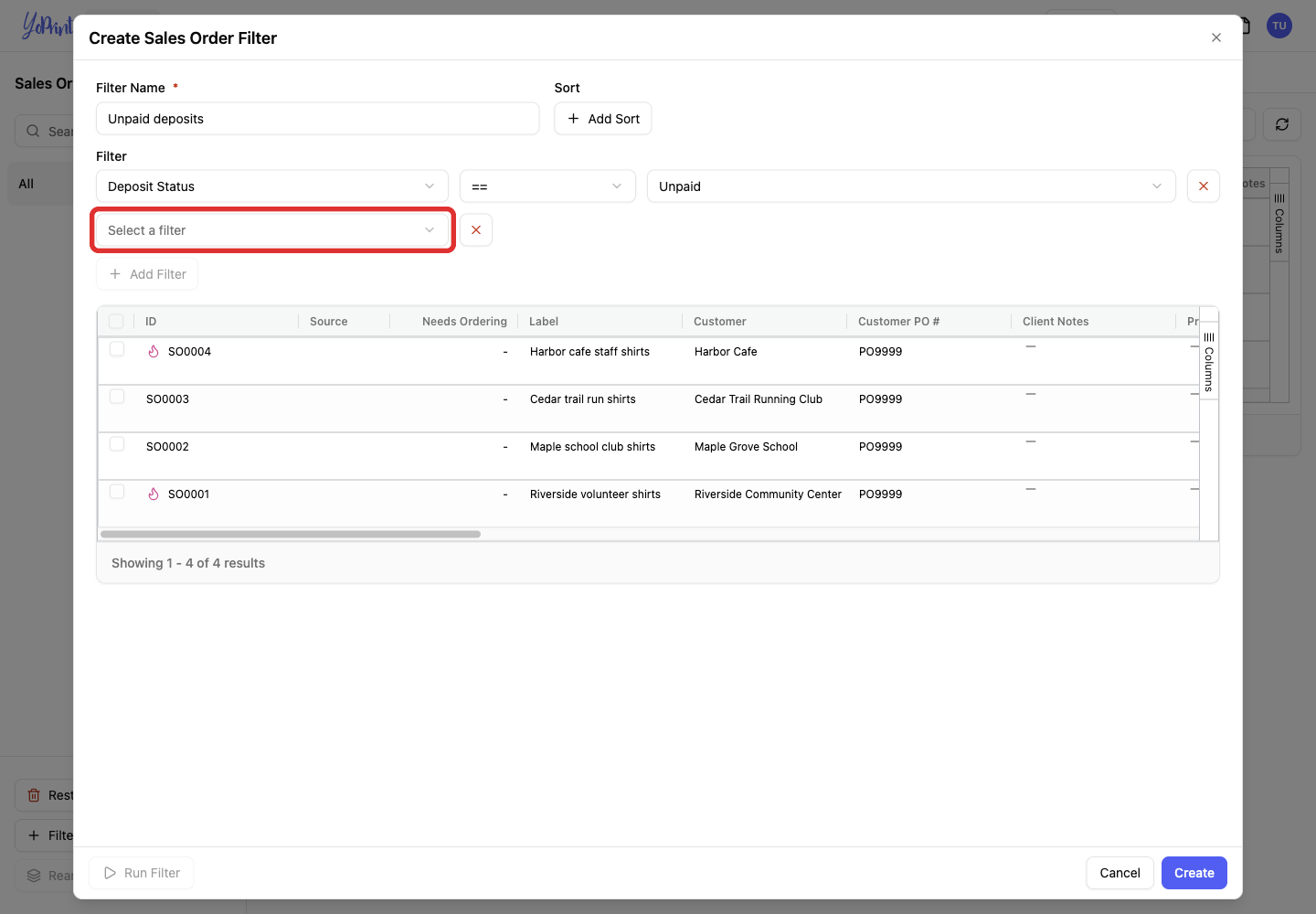Click the Cancel button

point(1120,873)
